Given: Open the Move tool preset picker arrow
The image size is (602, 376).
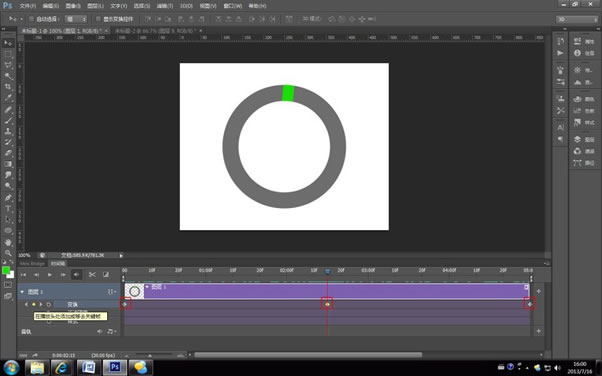Looking at the screenshot, I should click(x=22, y=19).
